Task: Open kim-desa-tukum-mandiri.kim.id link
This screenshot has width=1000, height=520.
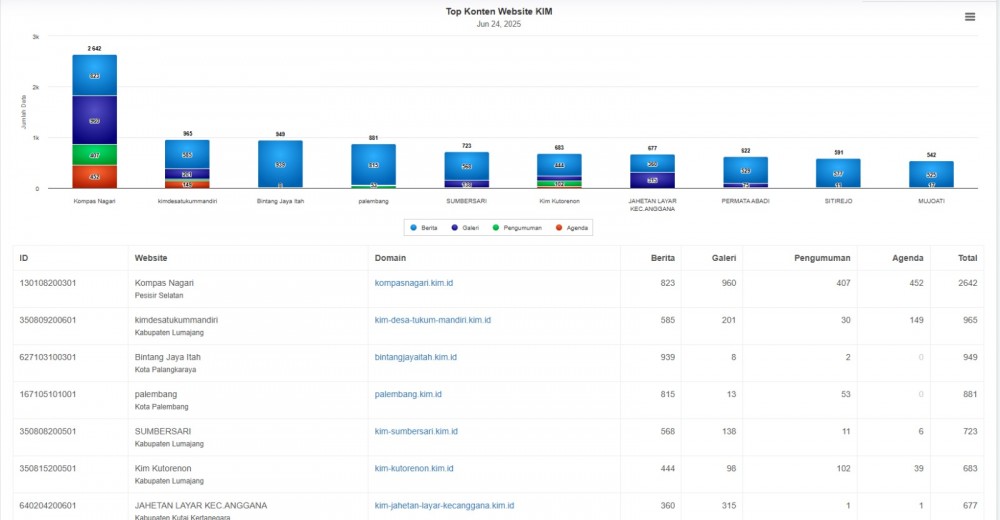Action: click(x=432, y=320)
